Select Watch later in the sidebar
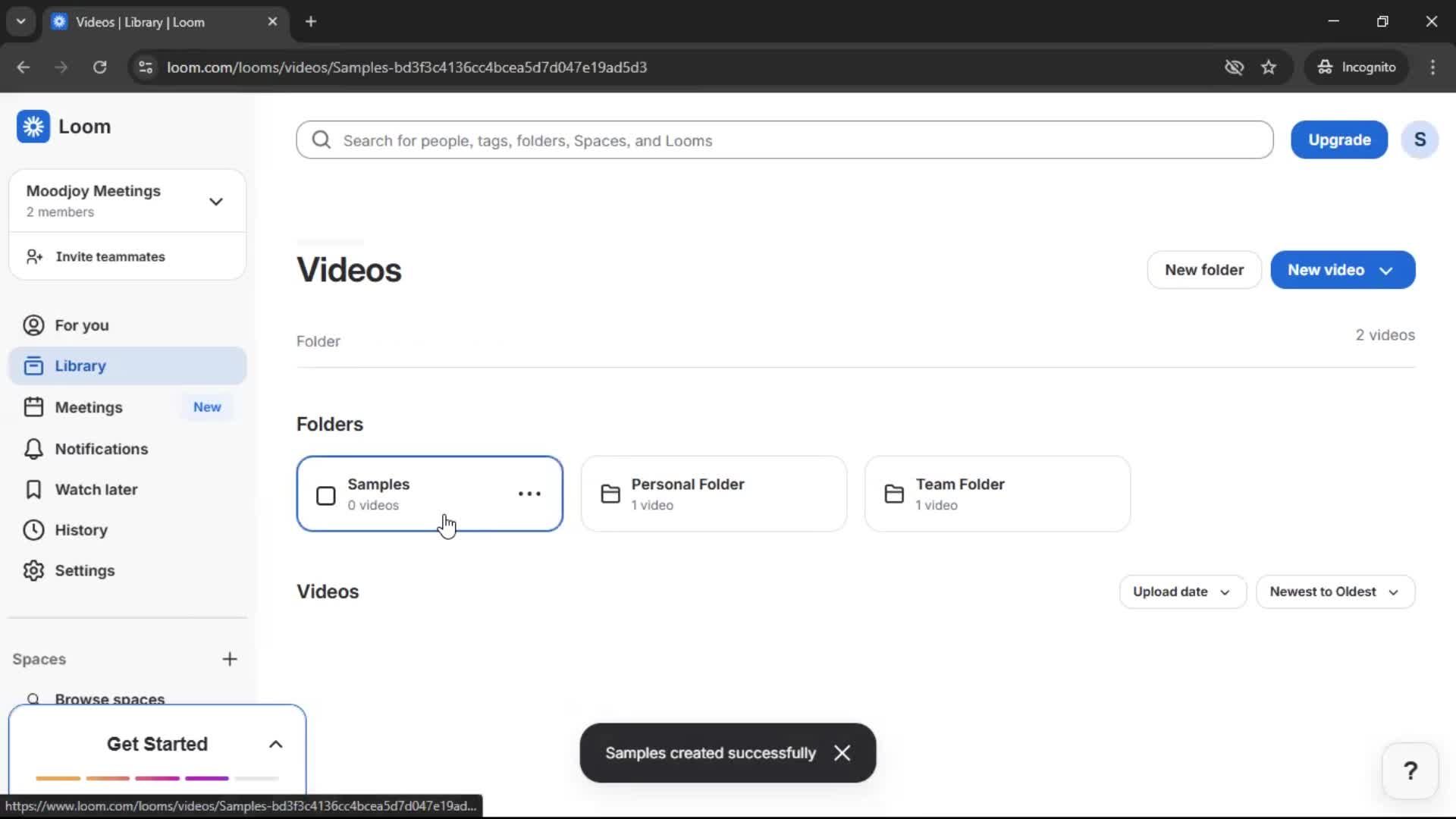 point(96,489)
